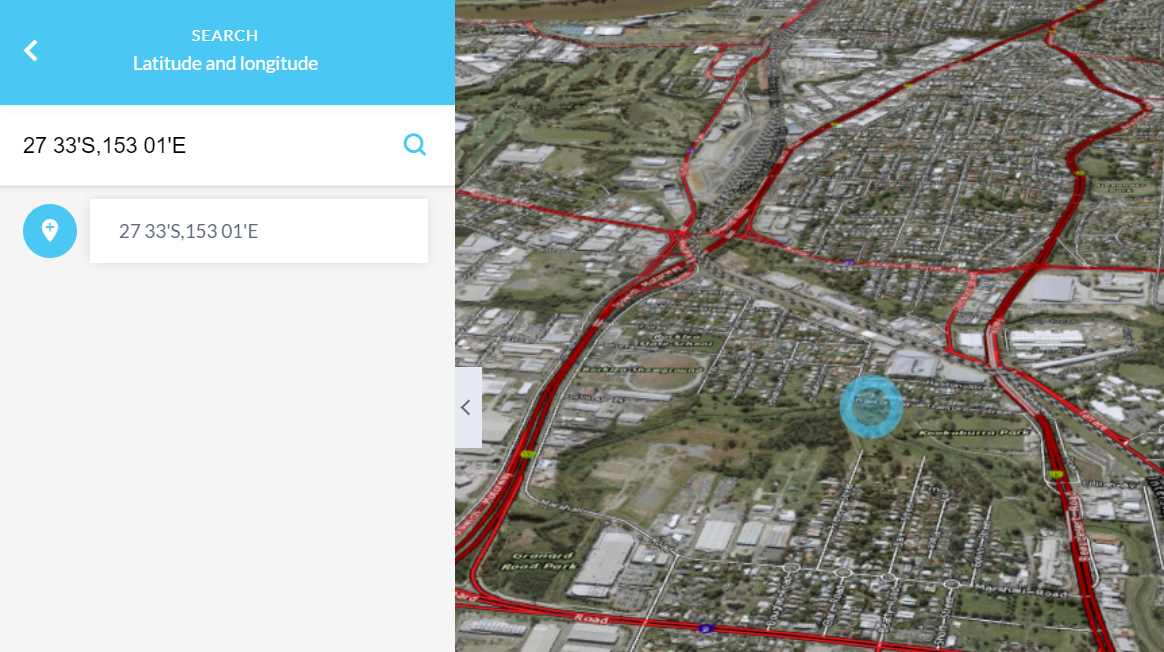Collapse the search side panel
This screenshot has width=1164, height=652.
tap(467, 407)
